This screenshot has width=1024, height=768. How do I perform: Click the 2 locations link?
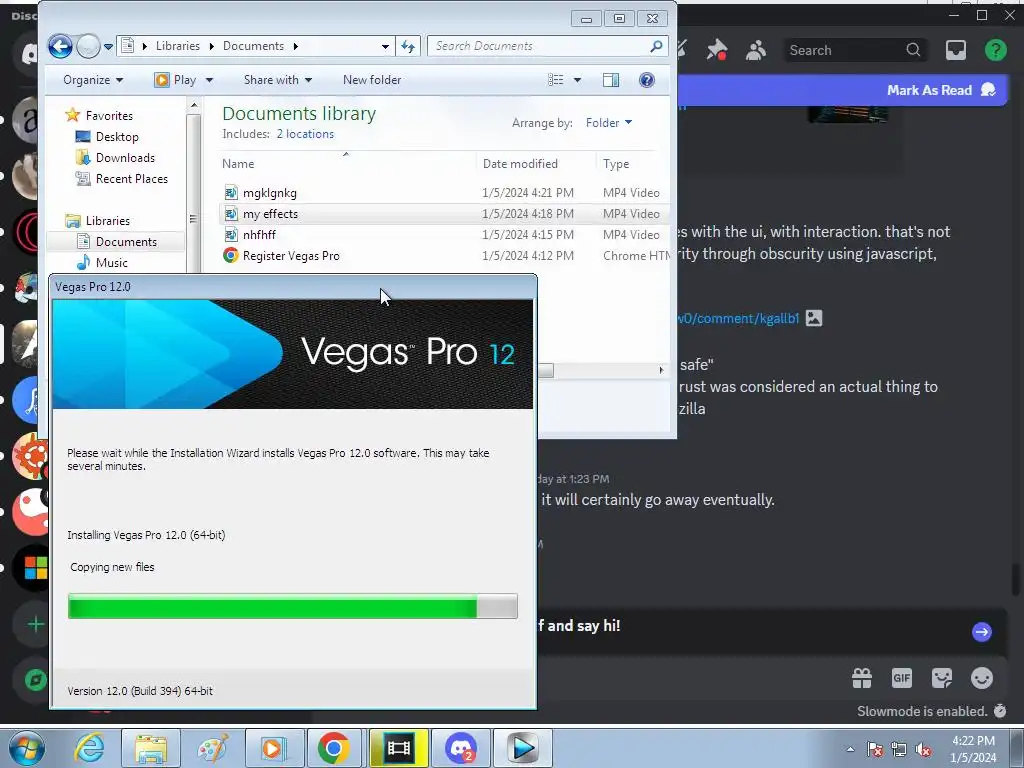tap(305, 134)
